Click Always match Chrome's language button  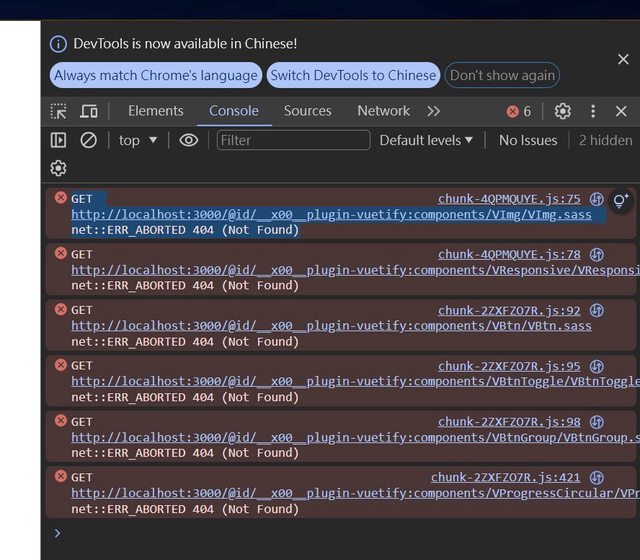(156, 75)
